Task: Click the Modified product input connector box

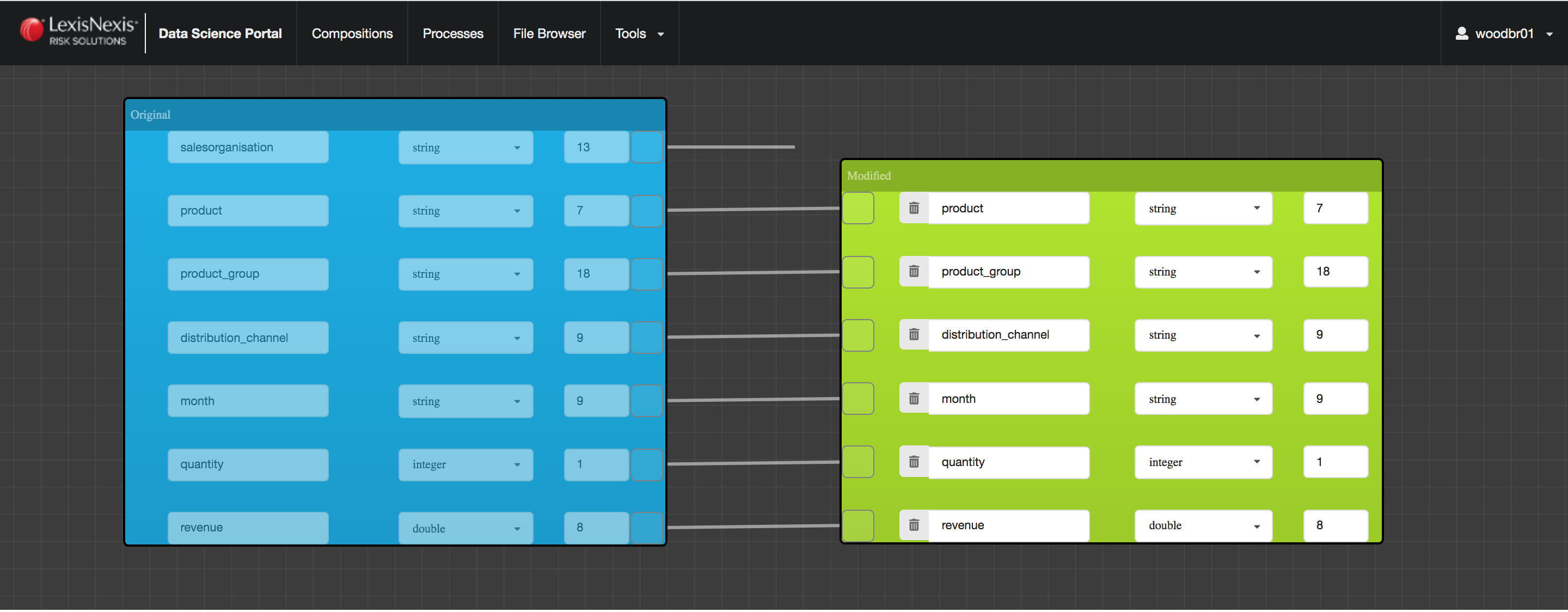Action: click(x=858, y=209)
